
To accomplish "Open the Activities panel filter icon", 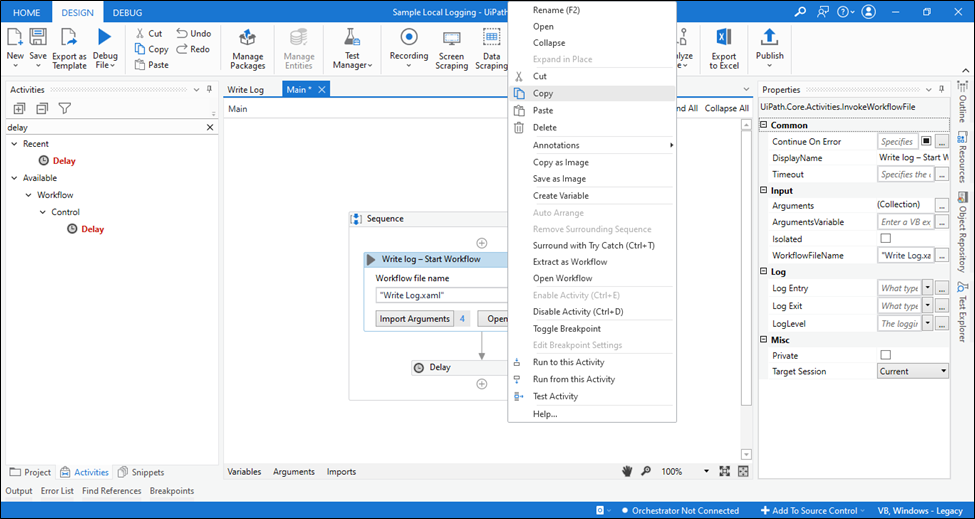I will [x=65, y=109].
